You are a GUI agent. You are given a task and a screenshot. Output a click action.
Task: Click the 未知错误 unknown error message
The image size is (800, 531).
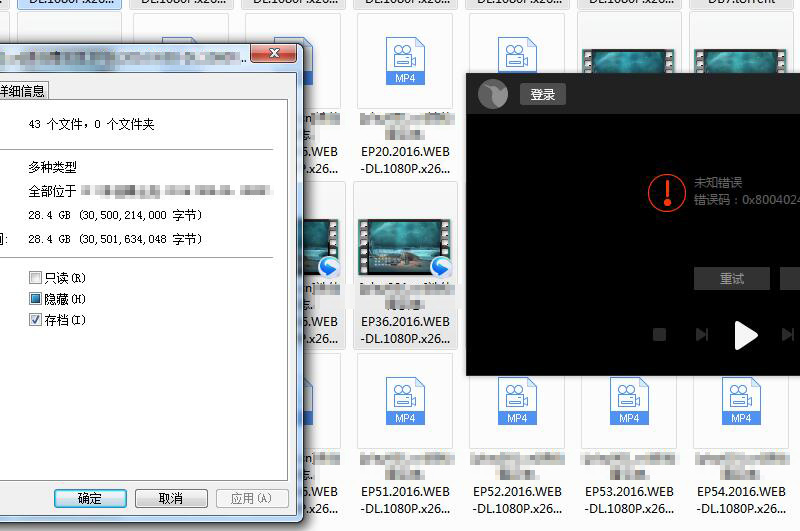[x=718, y=182]
